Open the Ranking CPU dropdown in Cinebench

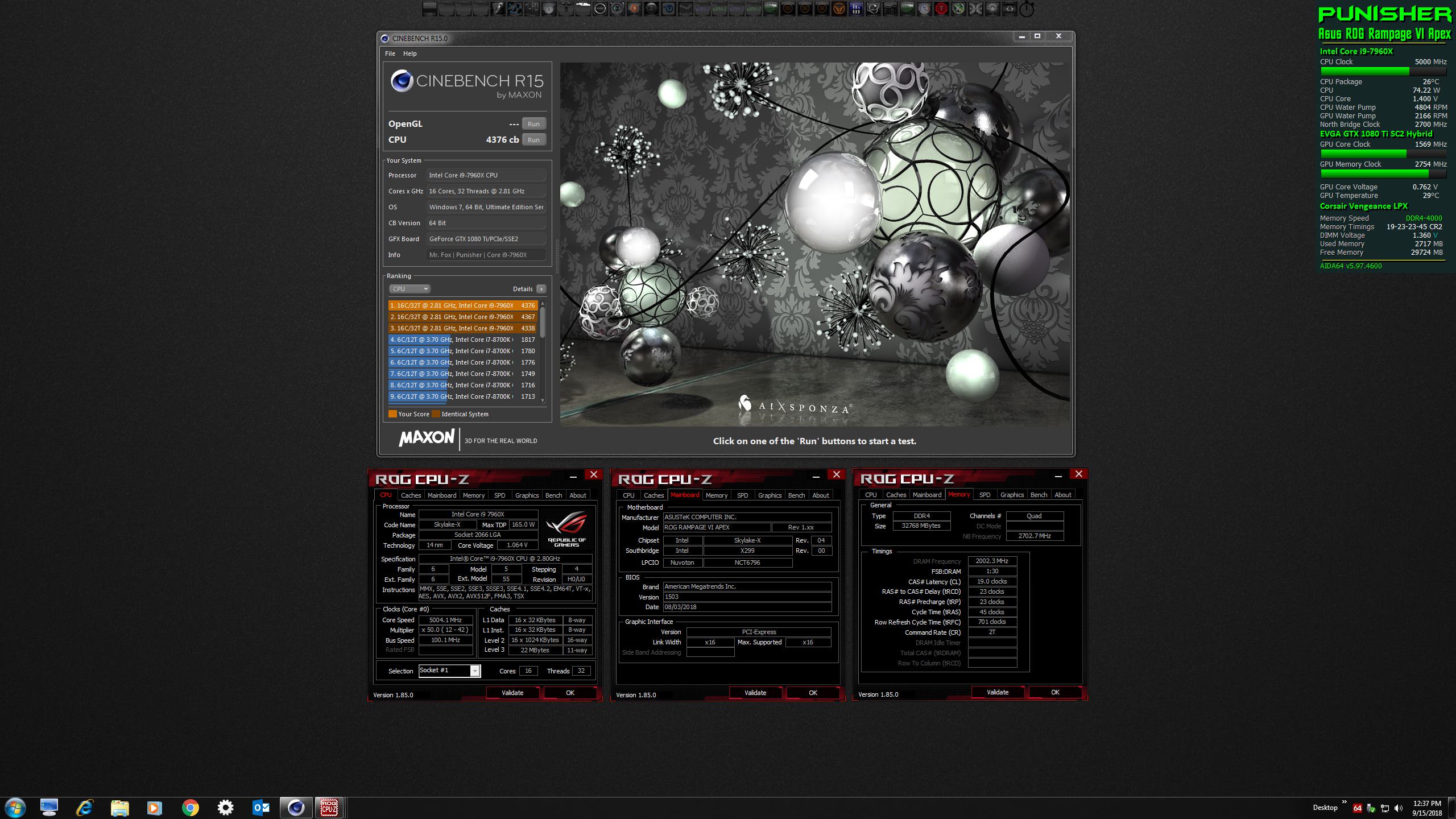[x=409, y=289]
